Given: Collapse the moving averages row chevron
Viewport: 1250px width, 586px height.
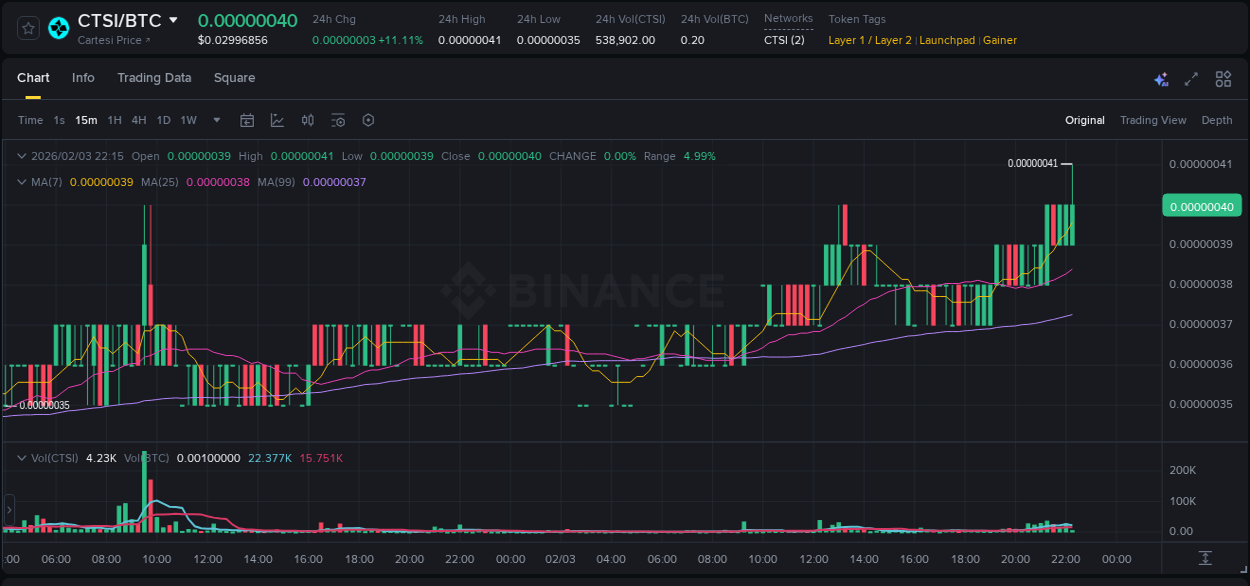Looking at the screenshot, I should pos(20,181).
